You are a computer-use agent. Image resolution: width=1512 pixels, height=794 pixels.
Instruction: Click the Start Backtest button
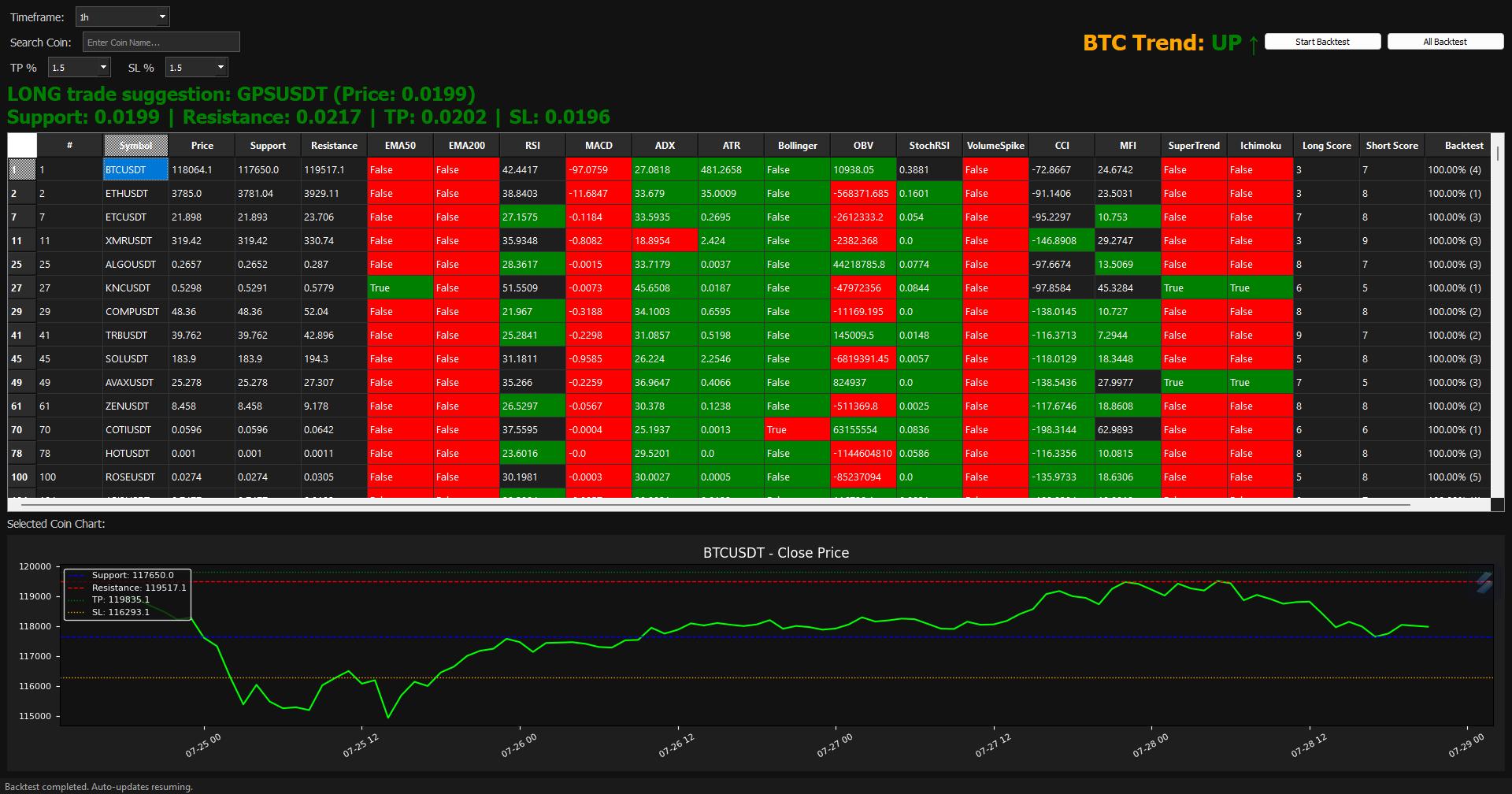1321,41
